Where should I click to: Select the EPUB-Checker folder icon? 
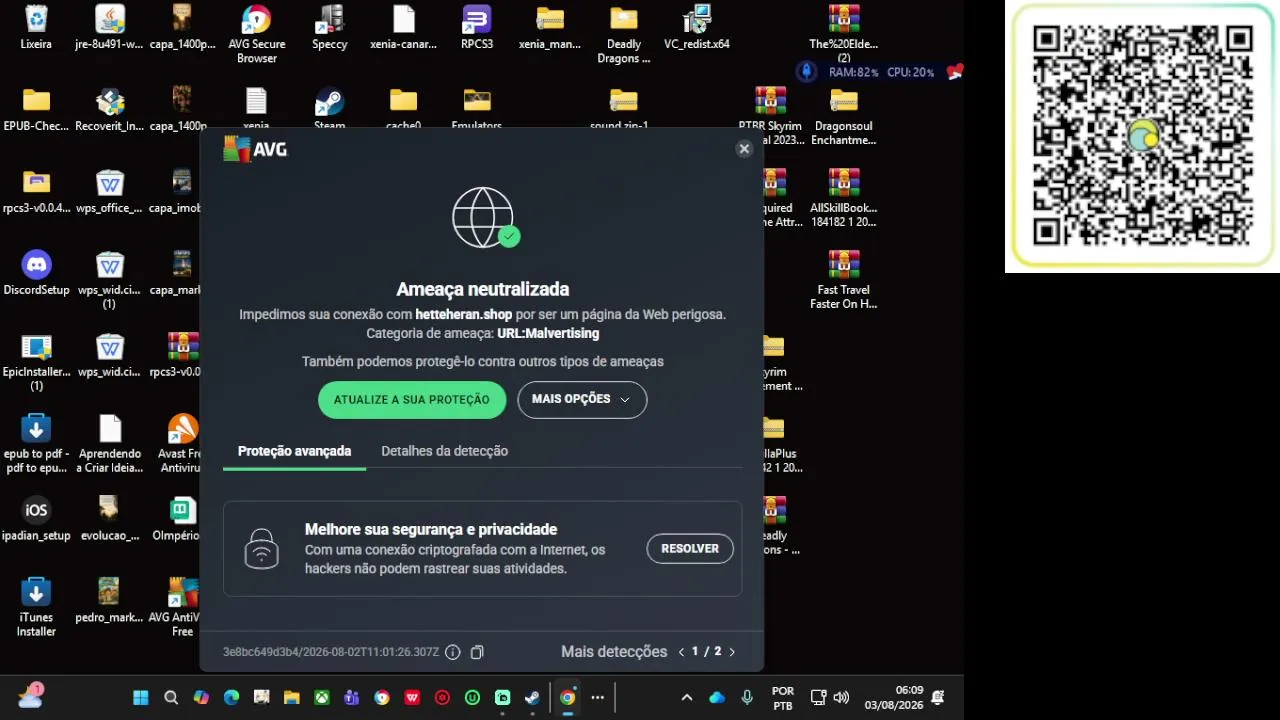point(36,109)
